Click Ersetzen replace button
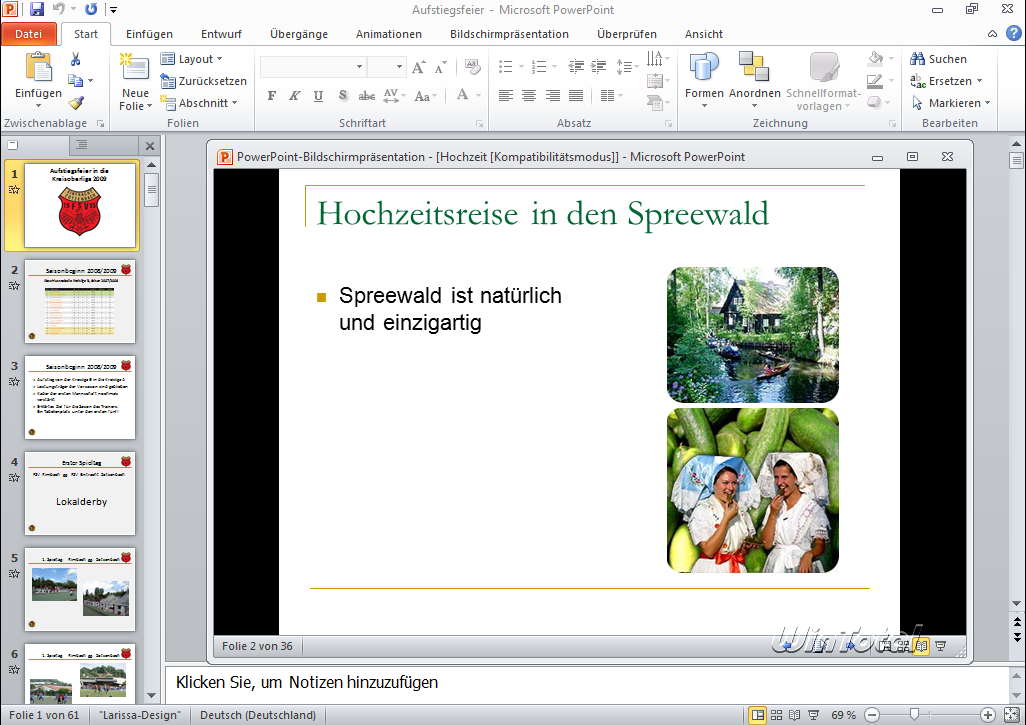This screenshot has height=725, width=1026. coord(946,81)
